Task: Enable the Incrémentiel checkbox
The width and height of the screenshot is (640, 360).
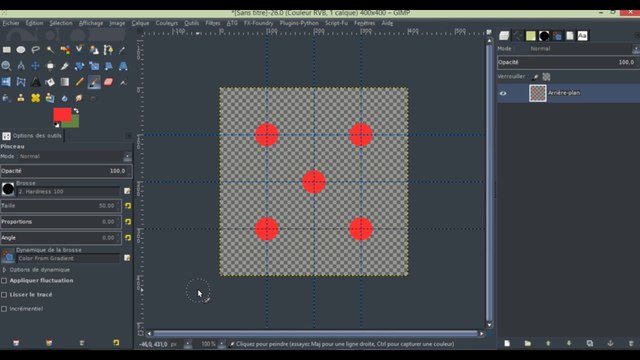Action: point(4,309)
